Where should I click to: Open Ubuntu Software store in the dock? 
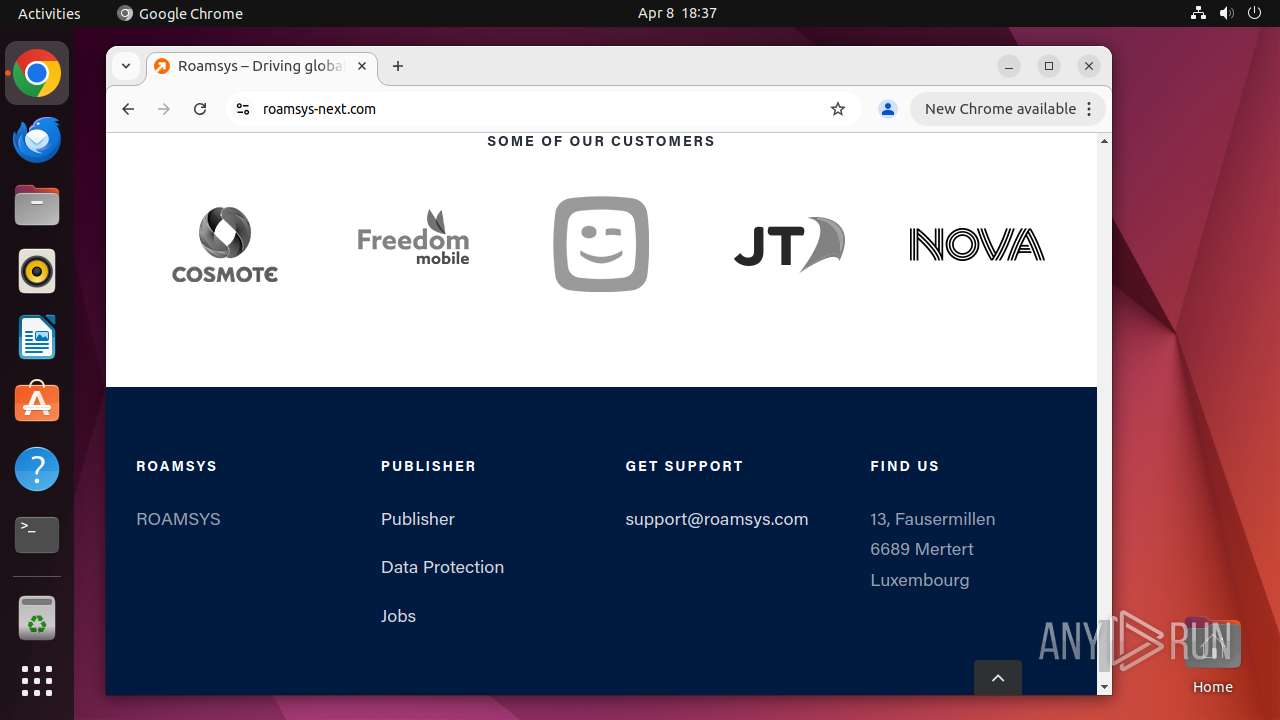pyautogui.click(x=37, y=403)
